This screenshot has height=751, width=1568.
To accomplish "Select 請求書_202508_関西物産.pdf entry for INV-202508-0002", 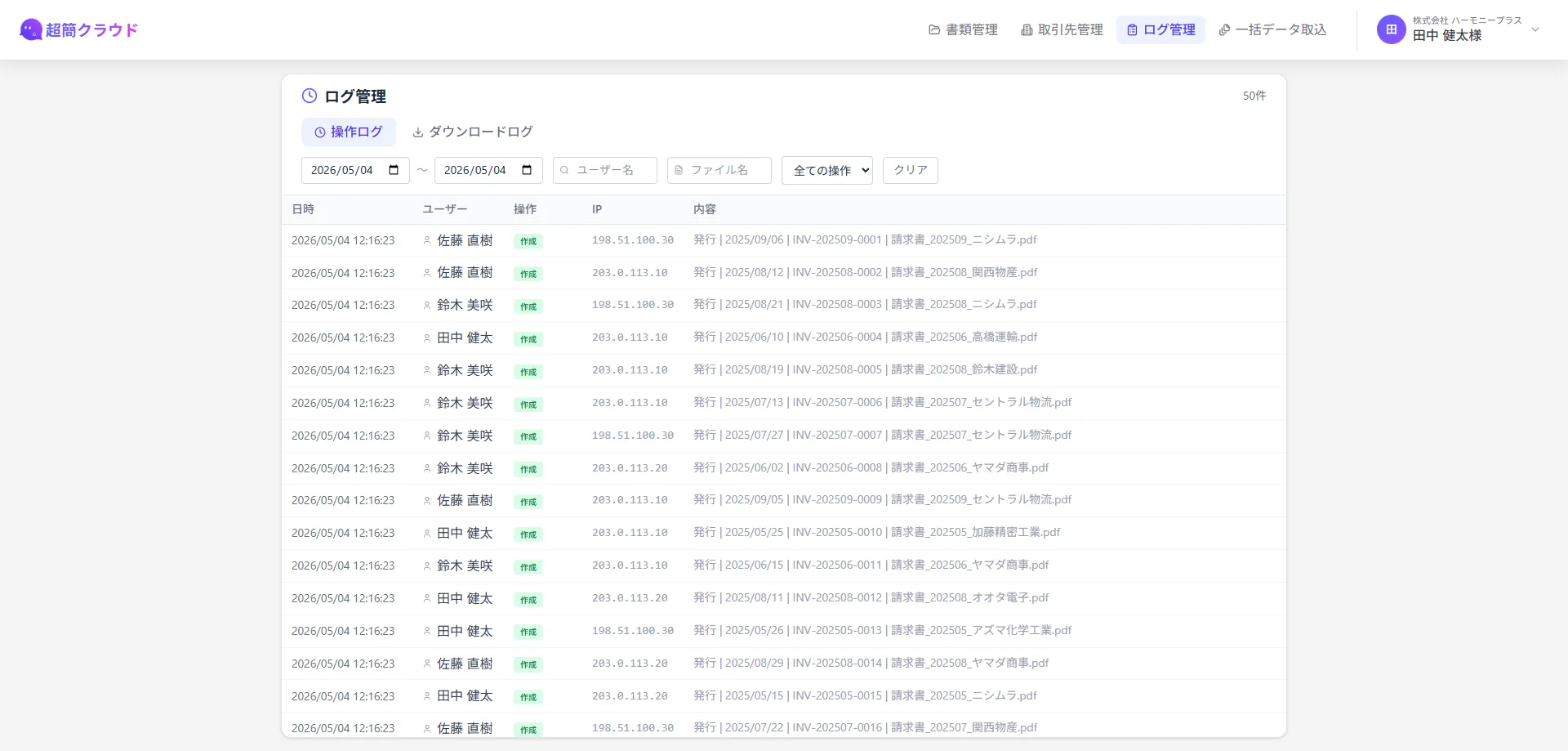I will click(964, 273).
